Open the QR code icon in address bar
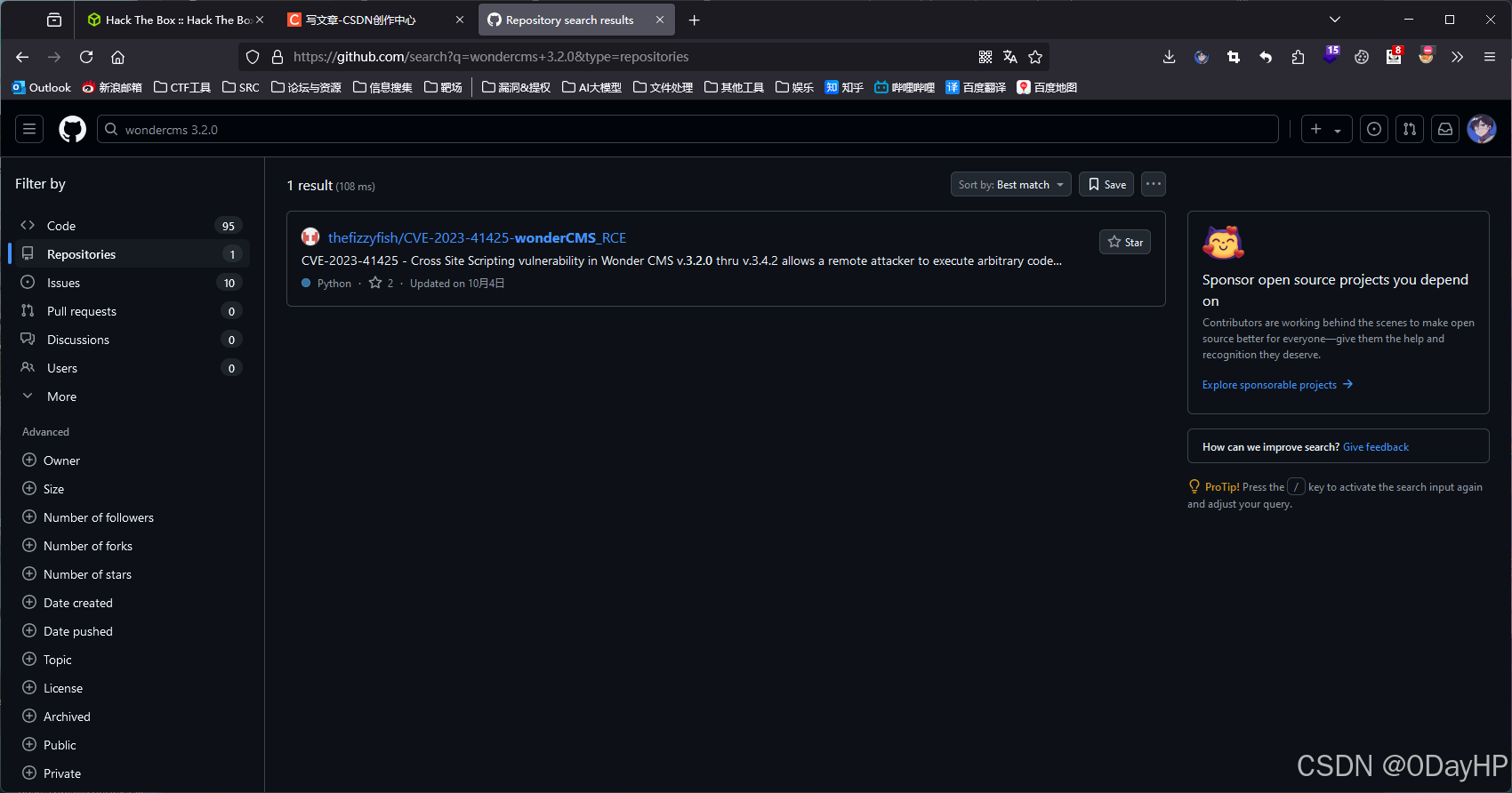Viewport: 1512px width, 793px height. pos(985,57)
